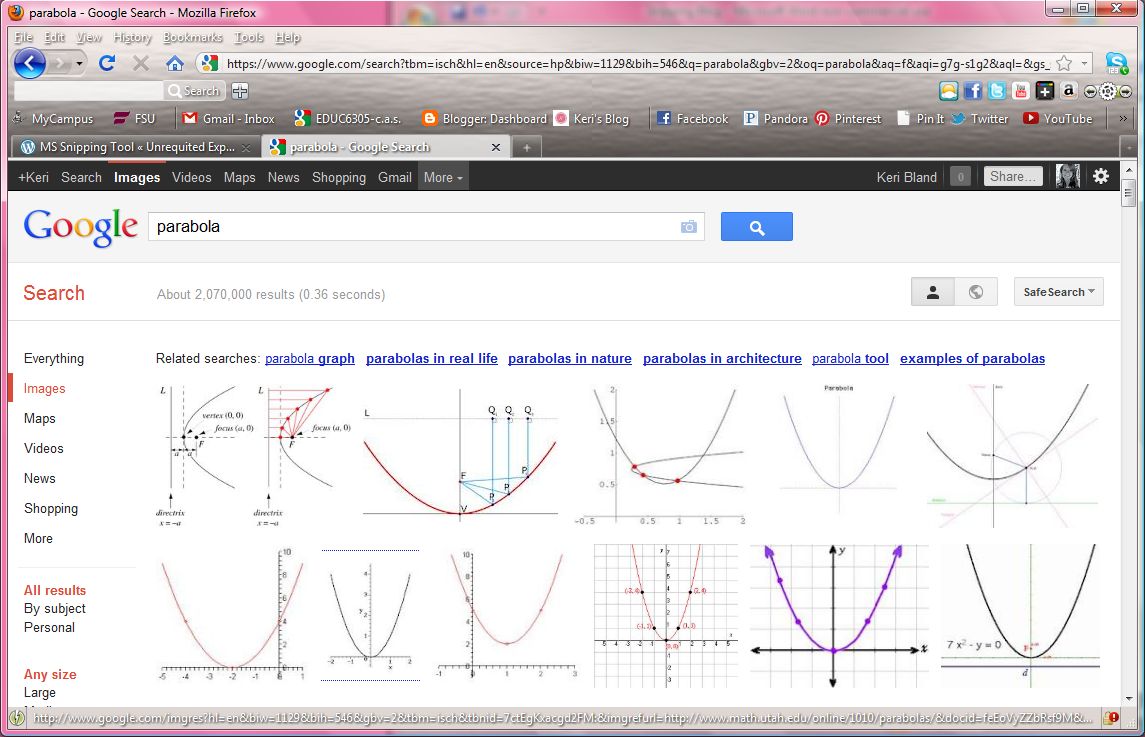
Task: Click the YouTube toolbar icon
Action: click(x=1021, y=91)
